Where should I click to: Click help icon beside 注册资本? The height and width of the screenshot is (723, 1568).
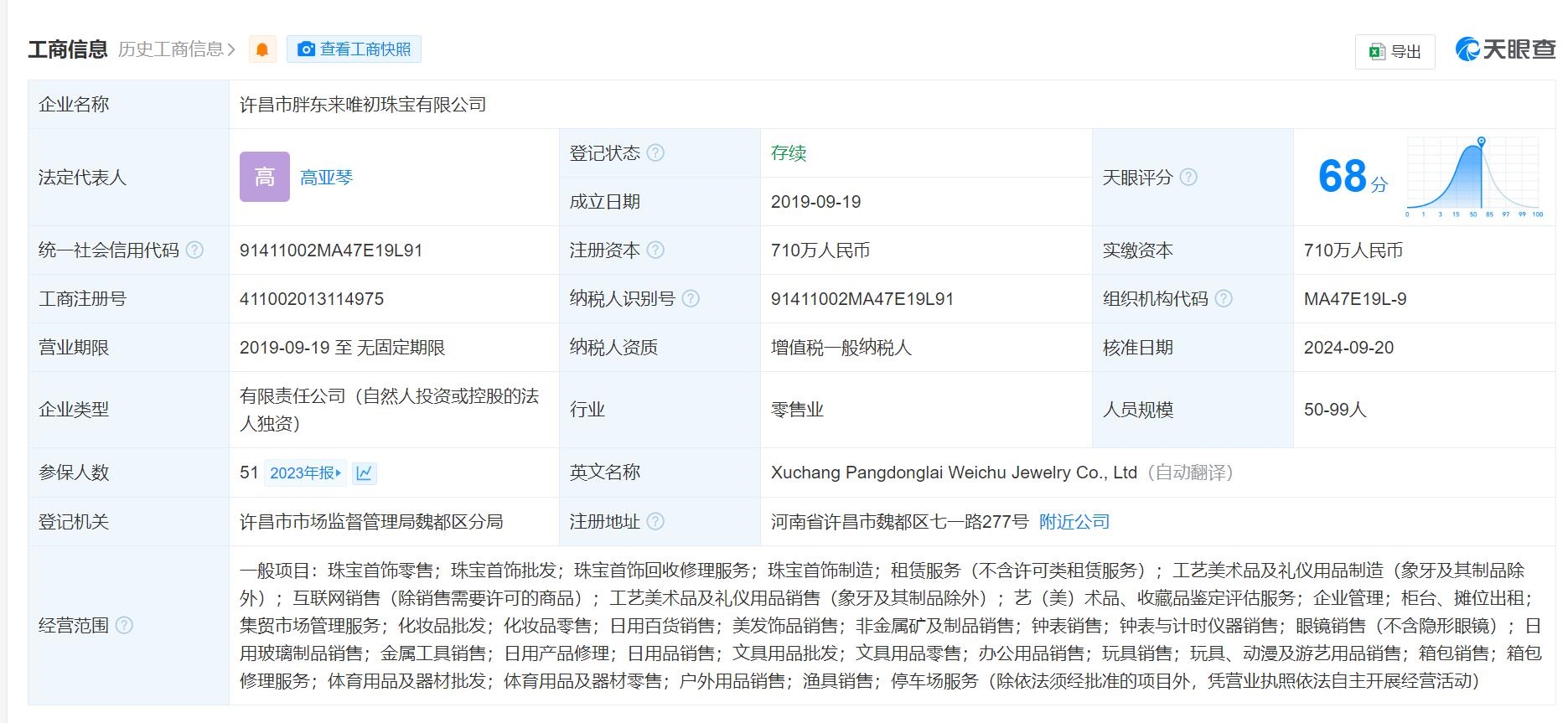[656, 250]
